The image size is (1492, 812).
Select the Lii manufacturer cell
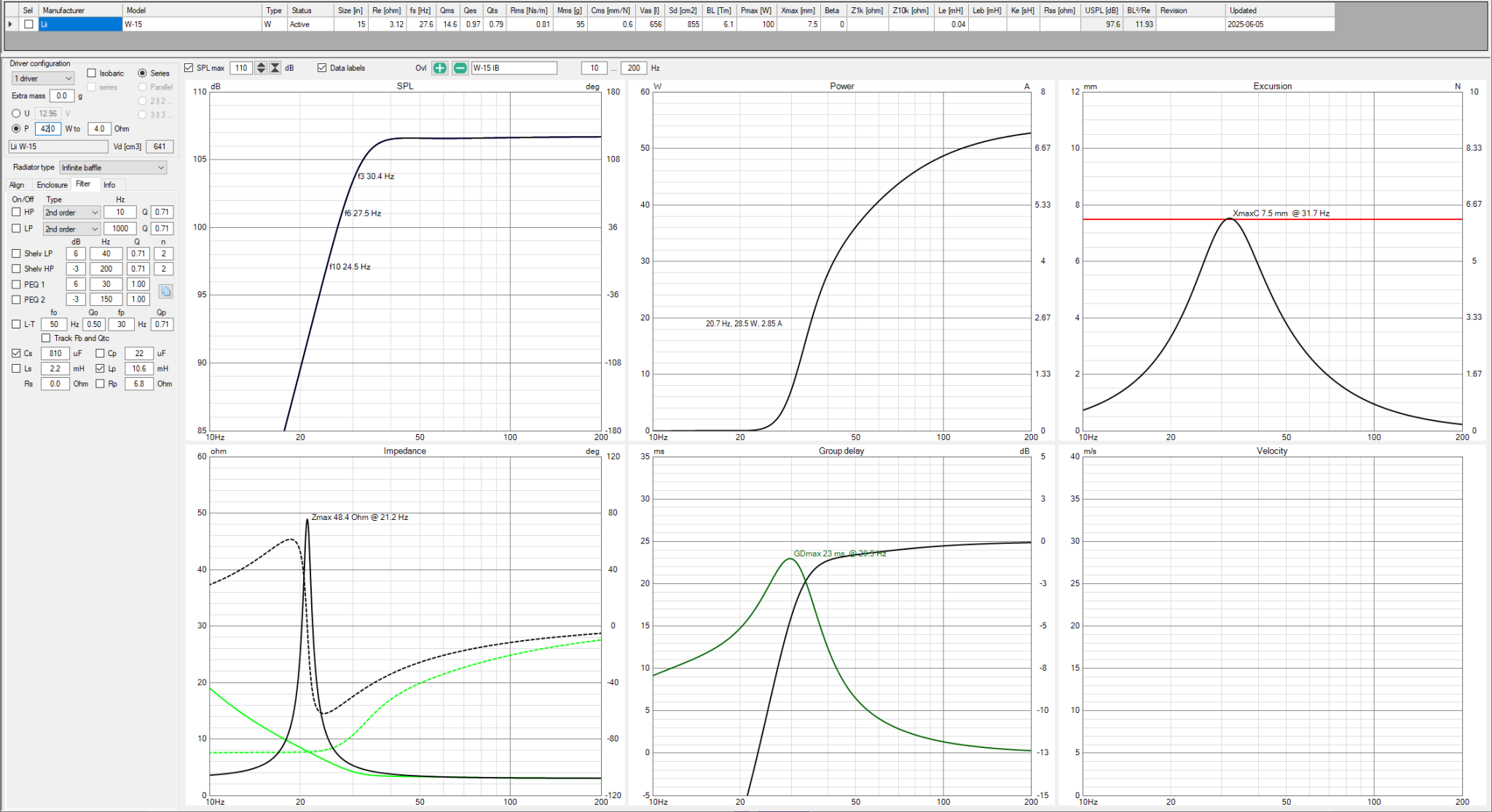point(80,24)
